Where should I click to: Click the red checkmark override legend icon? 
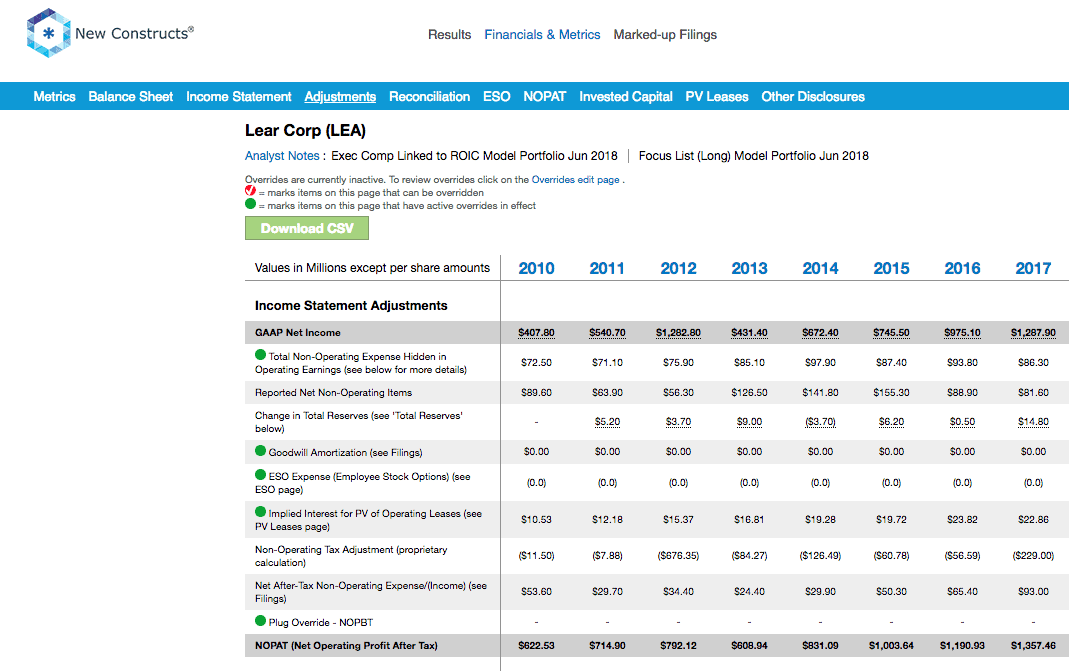(250, 191)
